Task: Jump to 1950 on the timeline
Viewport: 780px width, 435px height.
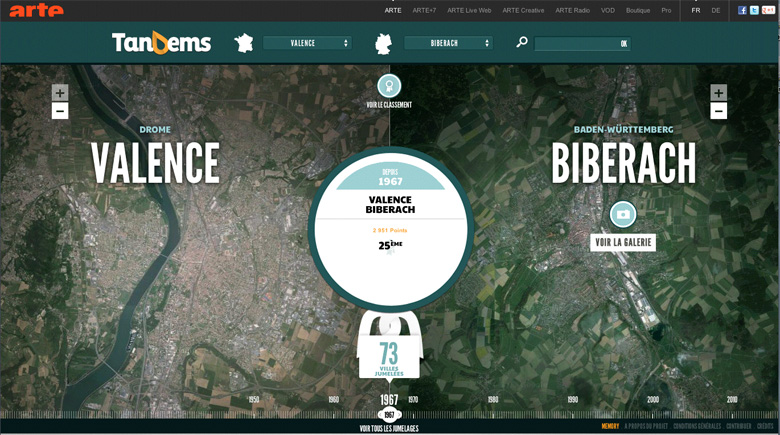Action: [254, 399]
